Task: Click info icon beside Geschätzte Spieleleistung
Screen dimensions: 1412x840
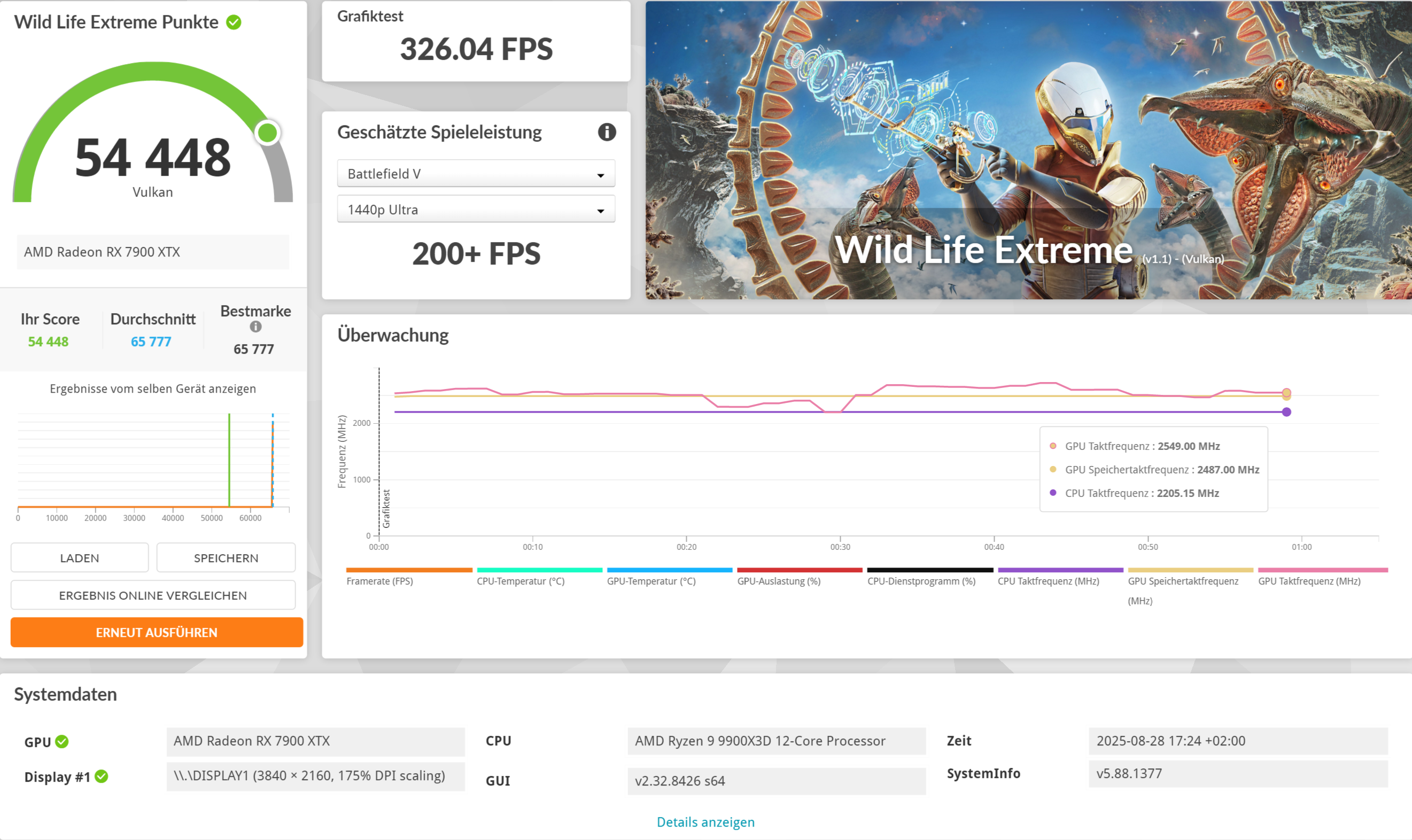Action: point(607,132)
